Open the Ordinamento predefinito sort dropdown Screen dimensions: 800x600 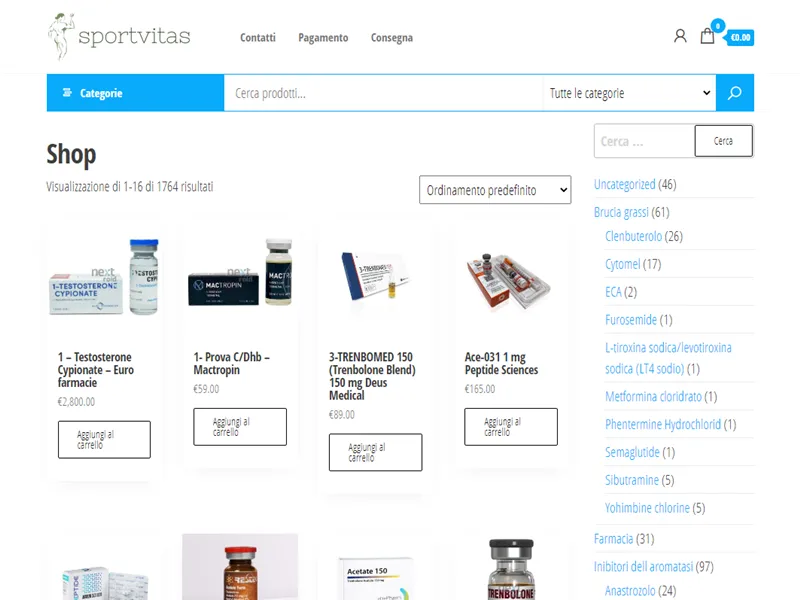pyautogui.click(x=495, y=190)
